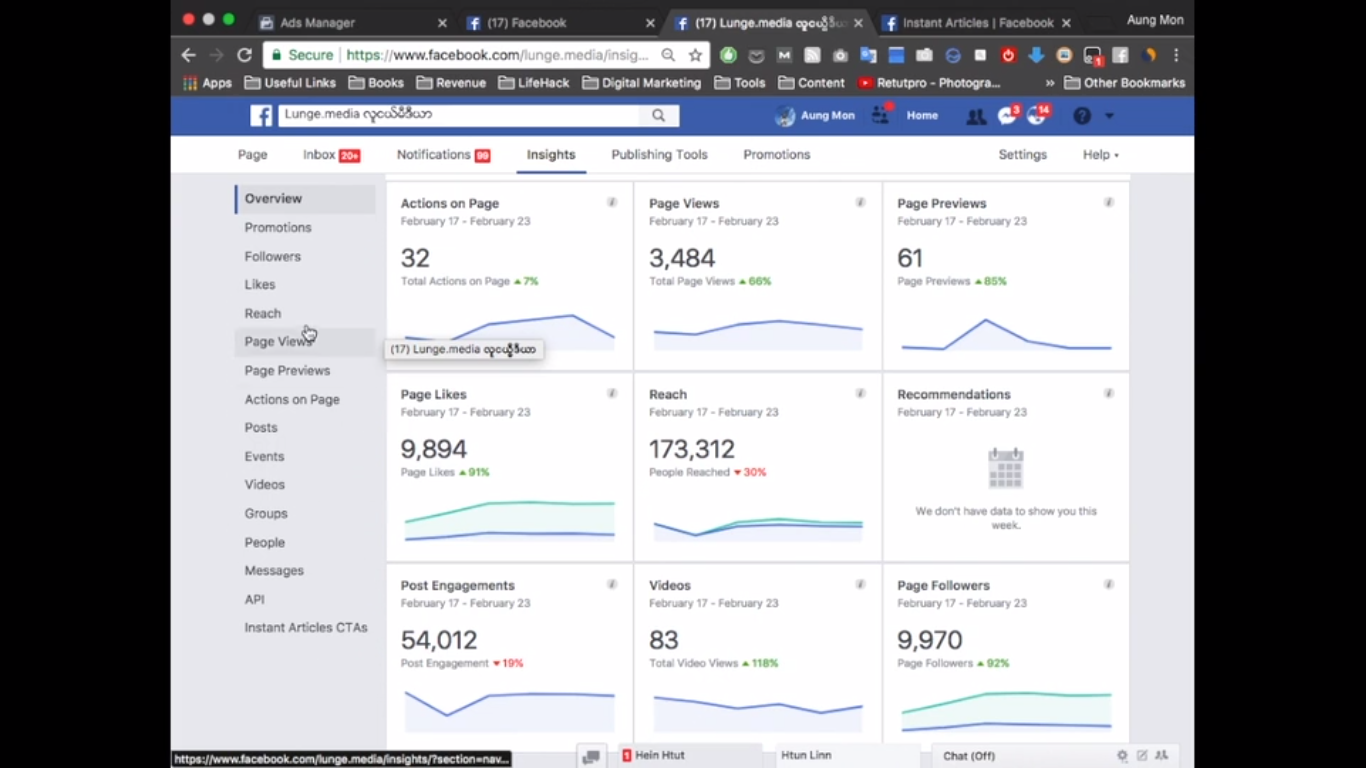This screenshot has height=768, width=1366.
Task: Bookmark the page with the star icon
Action: point(696,55)
